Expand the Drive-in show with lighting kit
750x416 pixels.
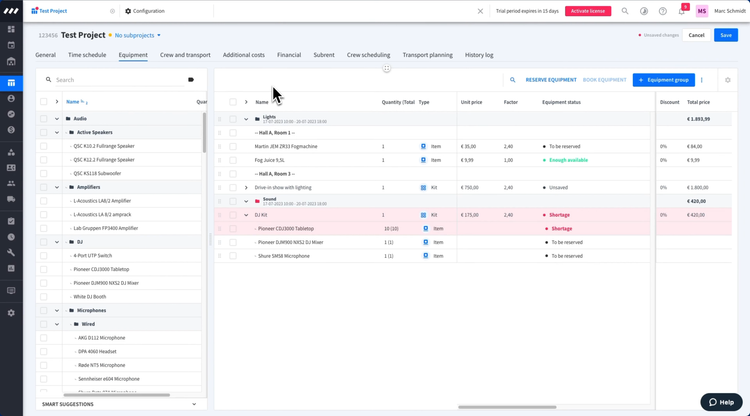pyautogui.click(x=246, y=187)
